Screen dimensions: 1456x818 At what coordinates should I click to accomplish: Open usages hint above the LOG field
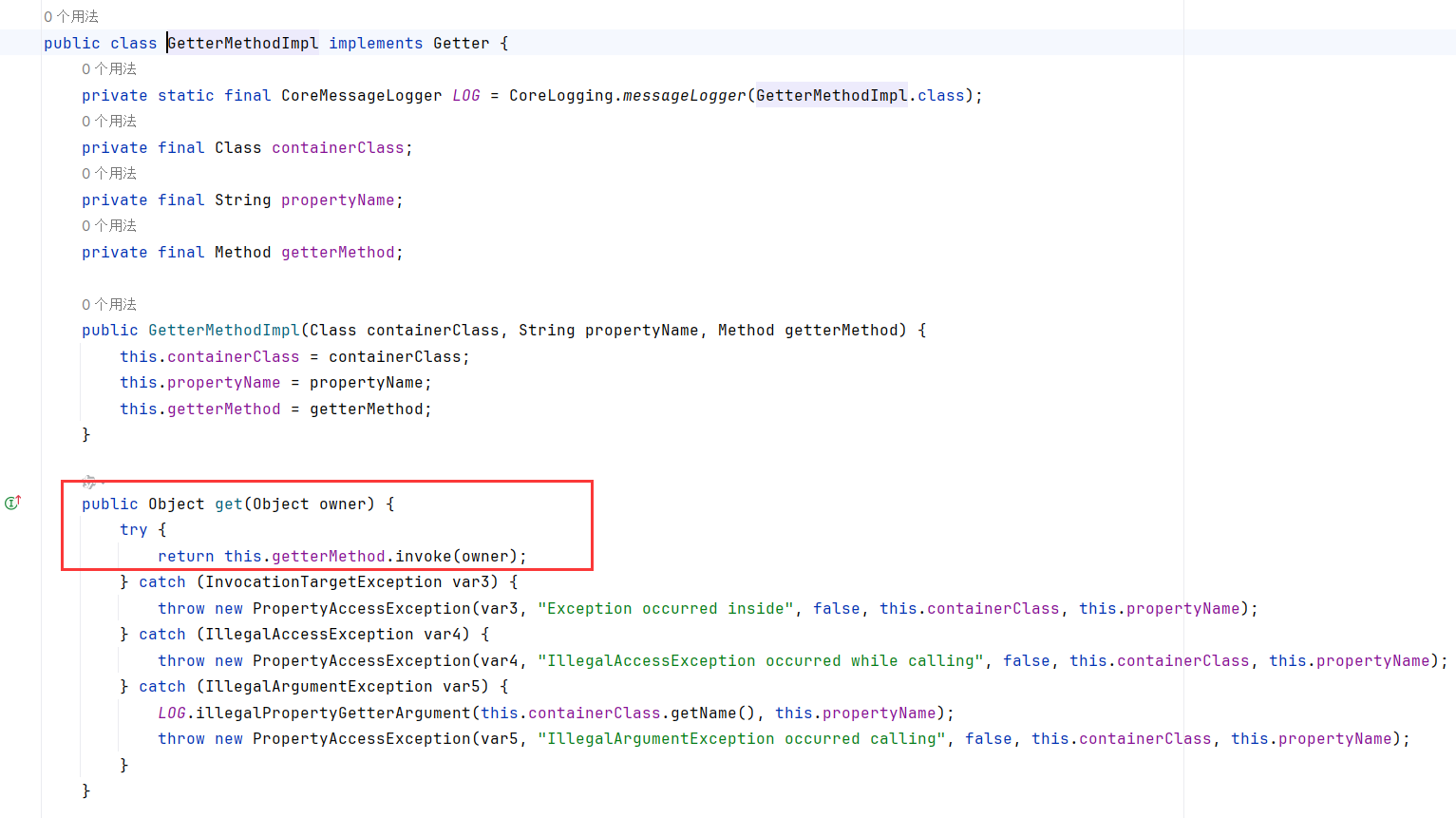click(x=109, y=69)
